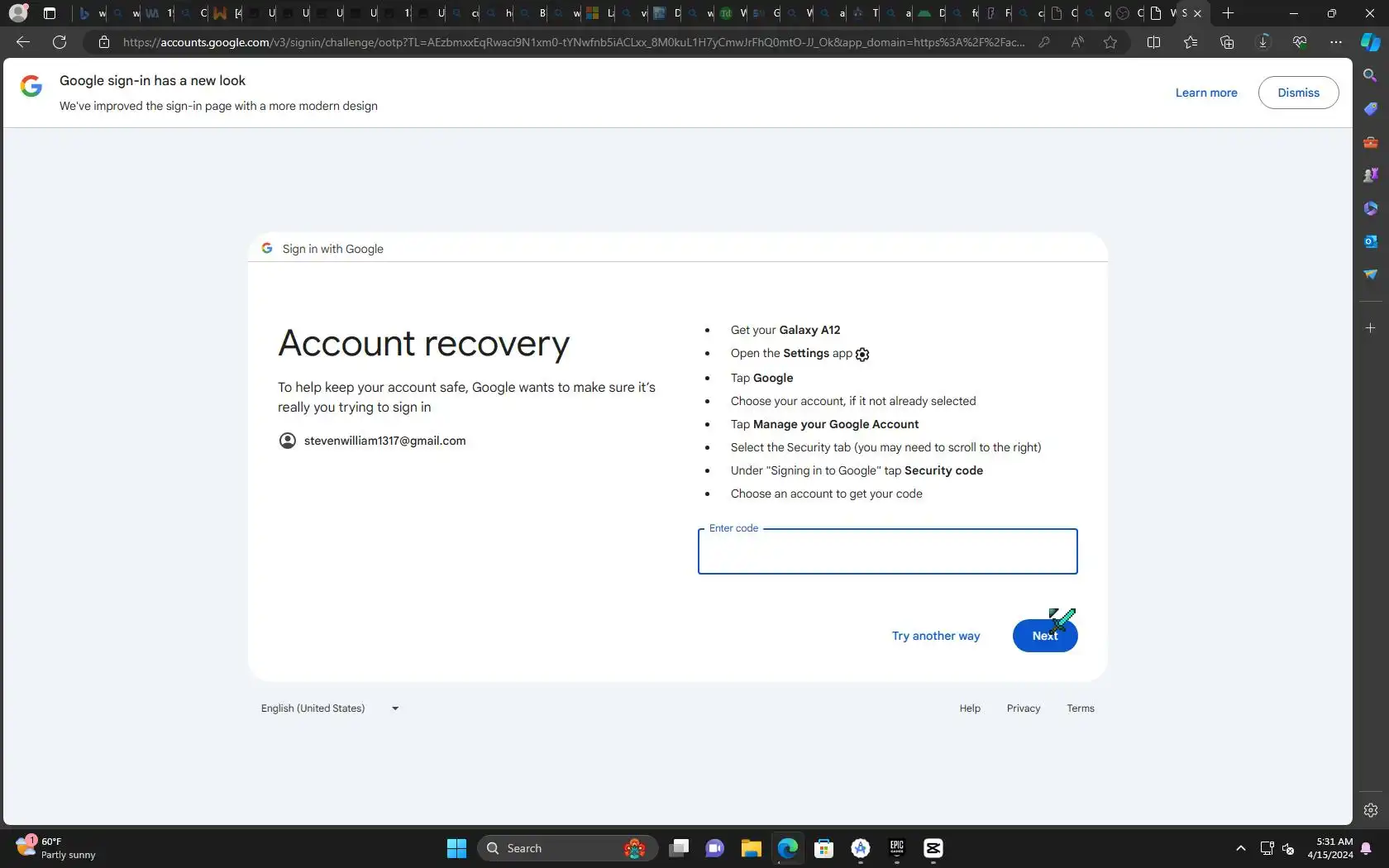Show hidden system tray icons

click(1240, 848)
